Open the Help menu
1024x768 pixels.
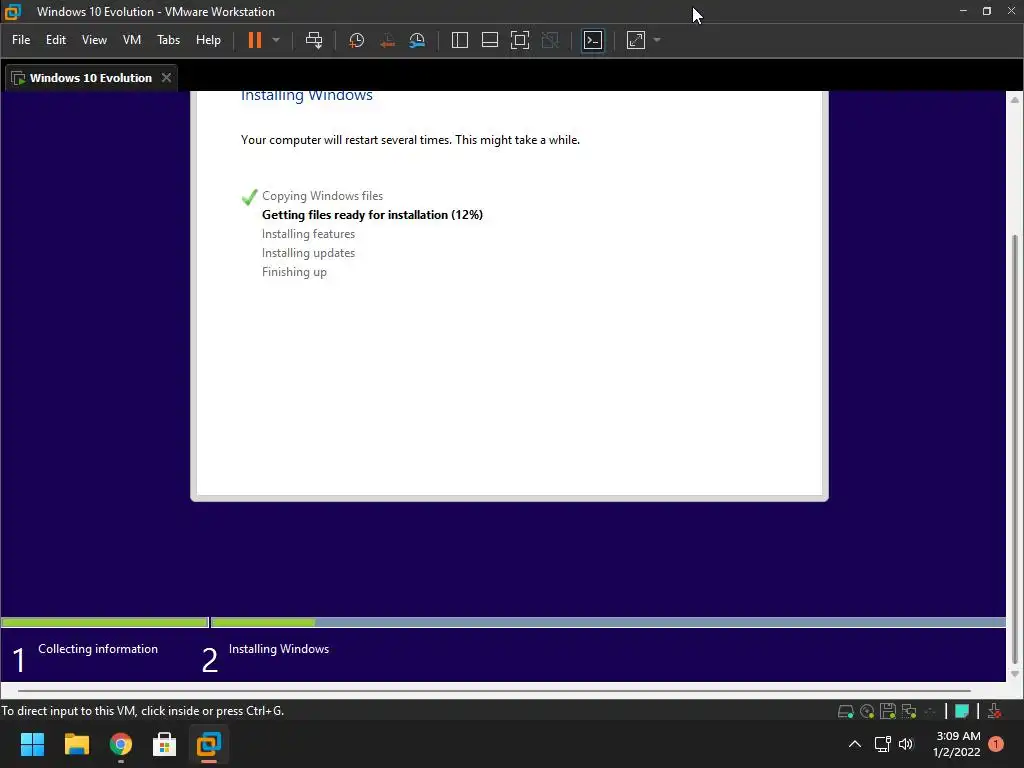(208, 40)
